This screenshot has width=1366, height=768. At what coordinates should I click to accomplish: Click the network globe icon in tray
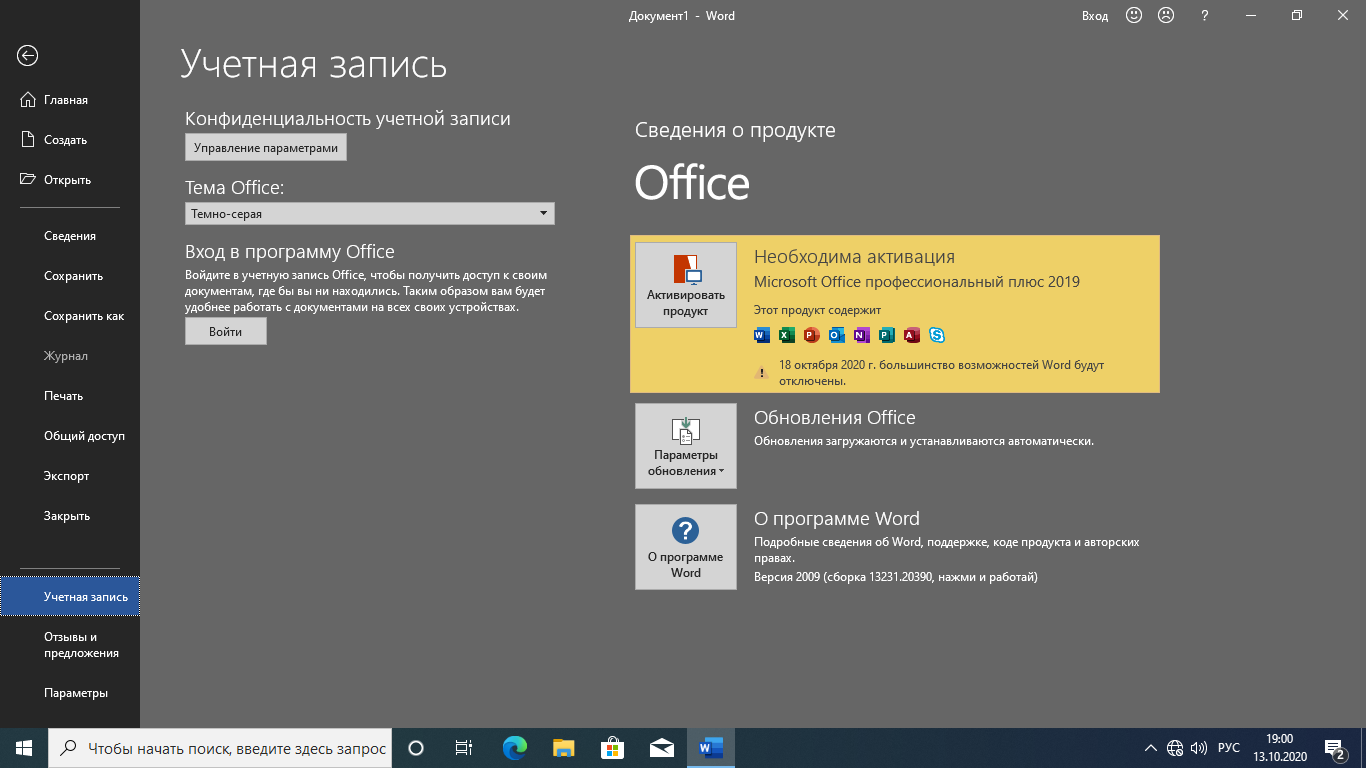[x=1175, y=748]
